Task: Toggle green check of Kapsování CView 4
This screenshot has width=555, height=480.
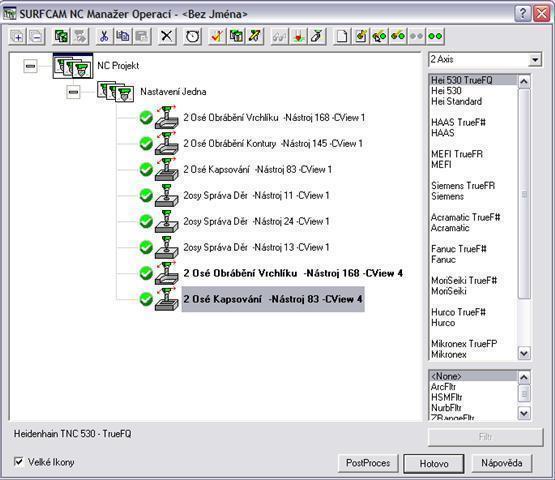Action: click(146, 299)
